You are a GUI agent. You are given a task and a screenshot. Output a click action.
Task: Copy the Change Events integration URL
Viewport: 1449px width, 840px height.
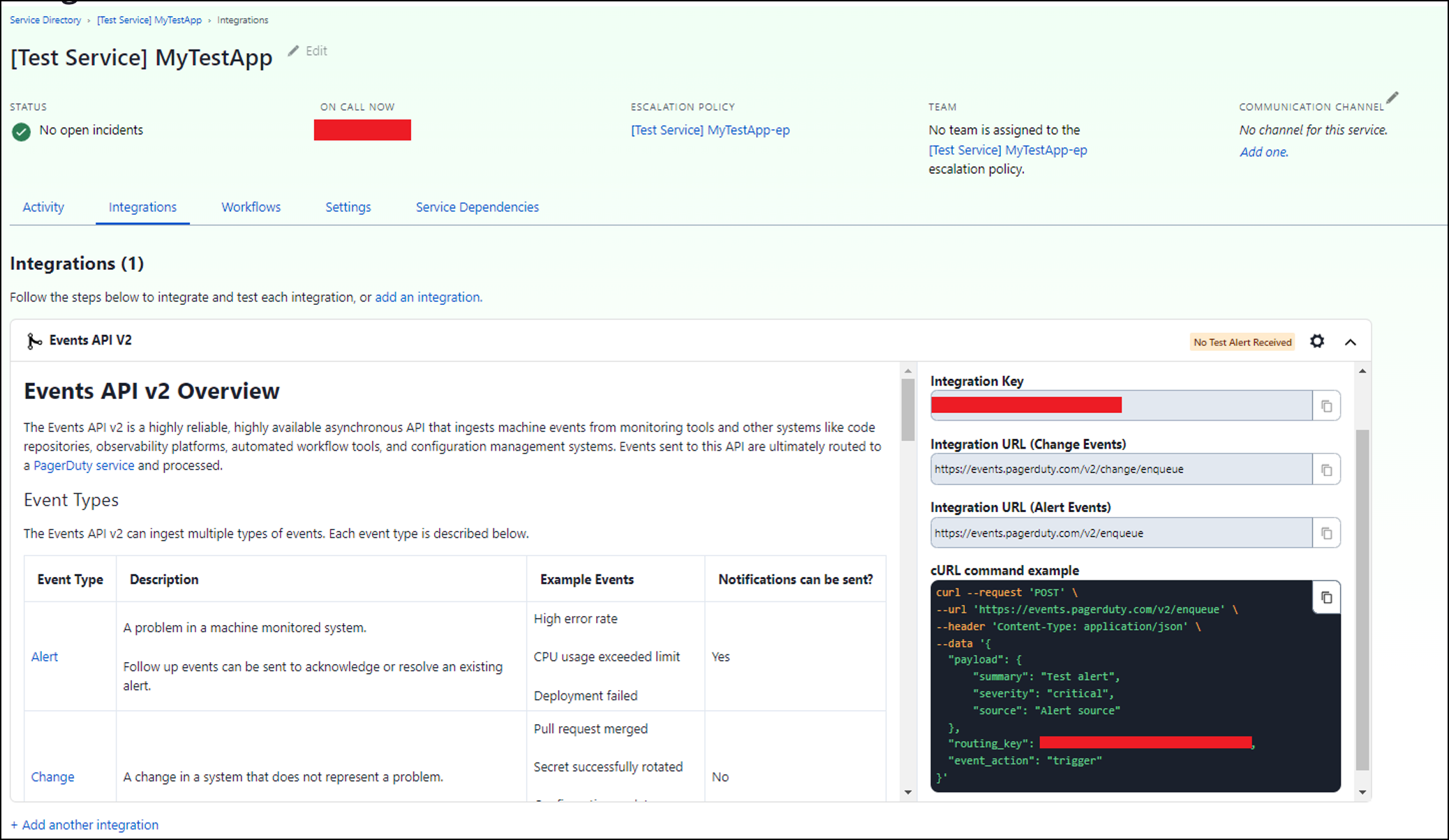tap(1326, 469)
